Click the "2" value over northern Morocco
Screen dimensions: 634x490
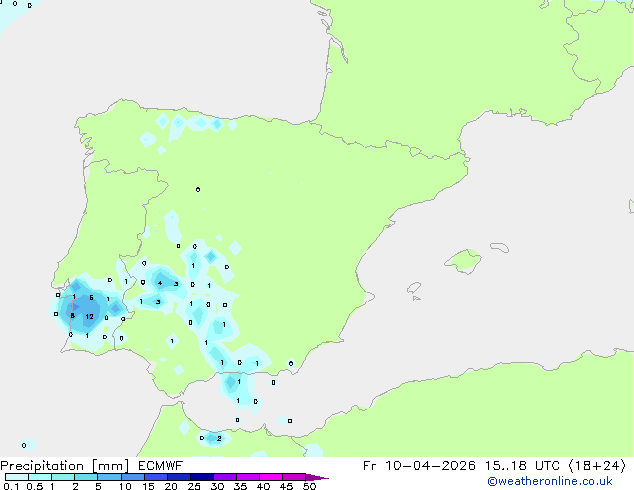coord(219,438)
